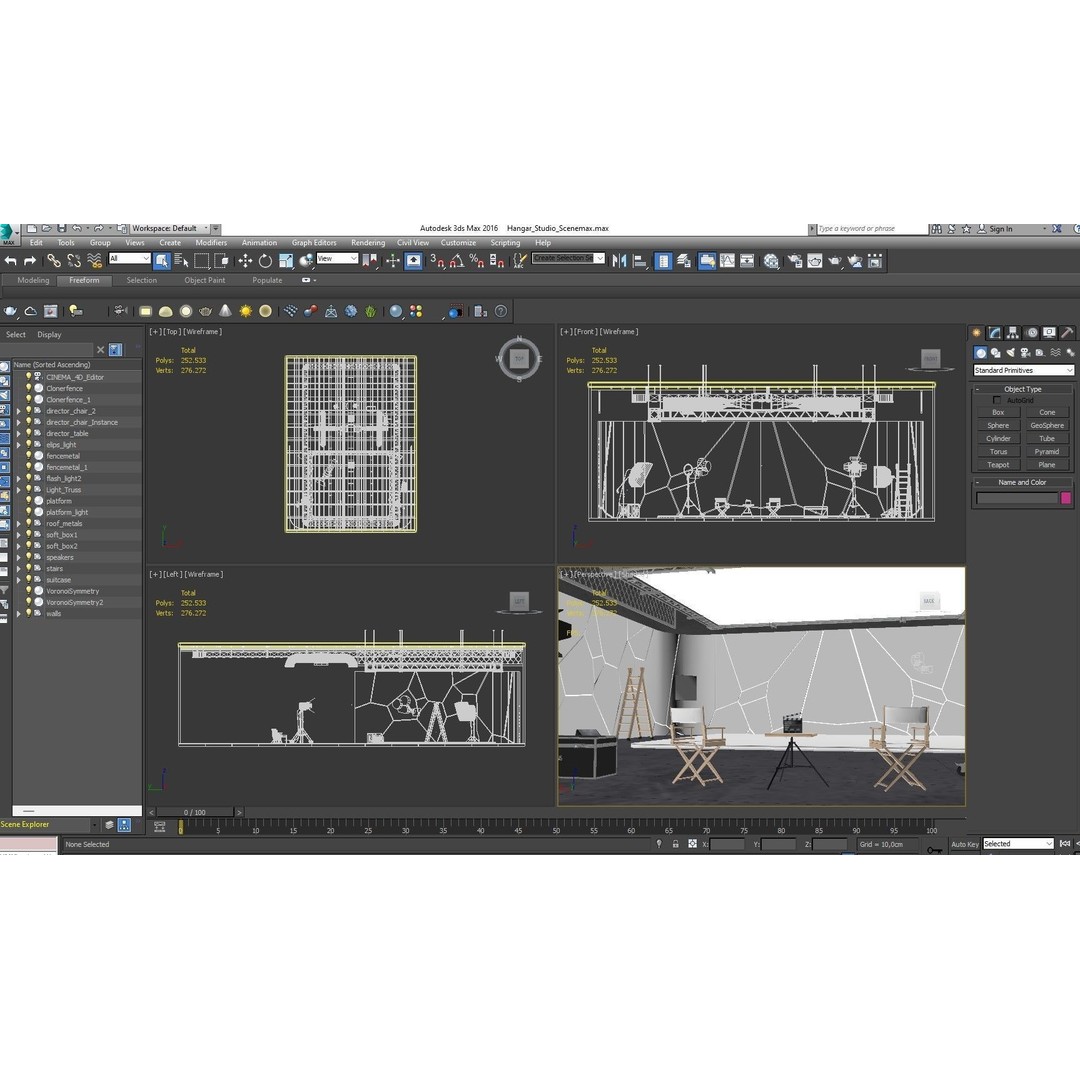The width and height of the screenshot is (1080, 1080).
Task: Open the Schematic View icon
Action: (x=747, y=261)
